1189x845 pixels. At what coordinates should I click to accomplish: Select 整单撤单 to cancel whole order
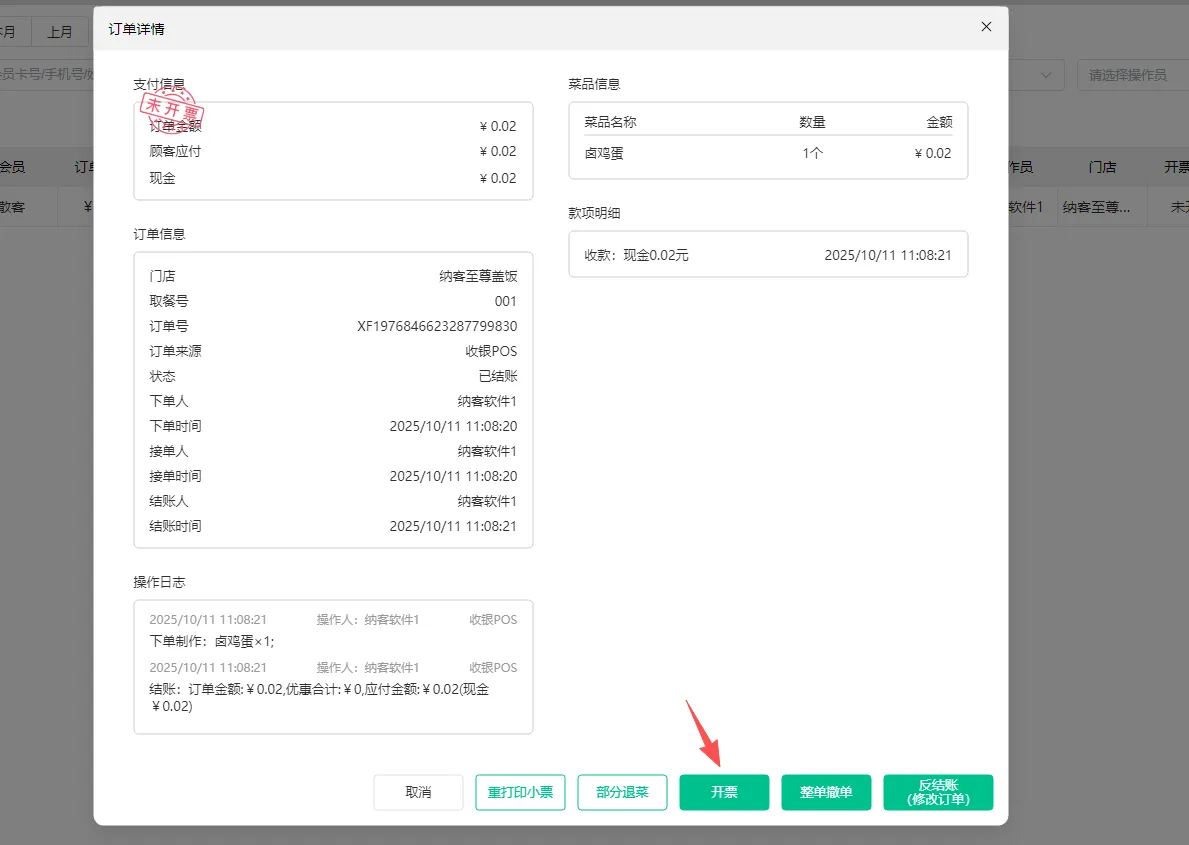pos(826,792)
